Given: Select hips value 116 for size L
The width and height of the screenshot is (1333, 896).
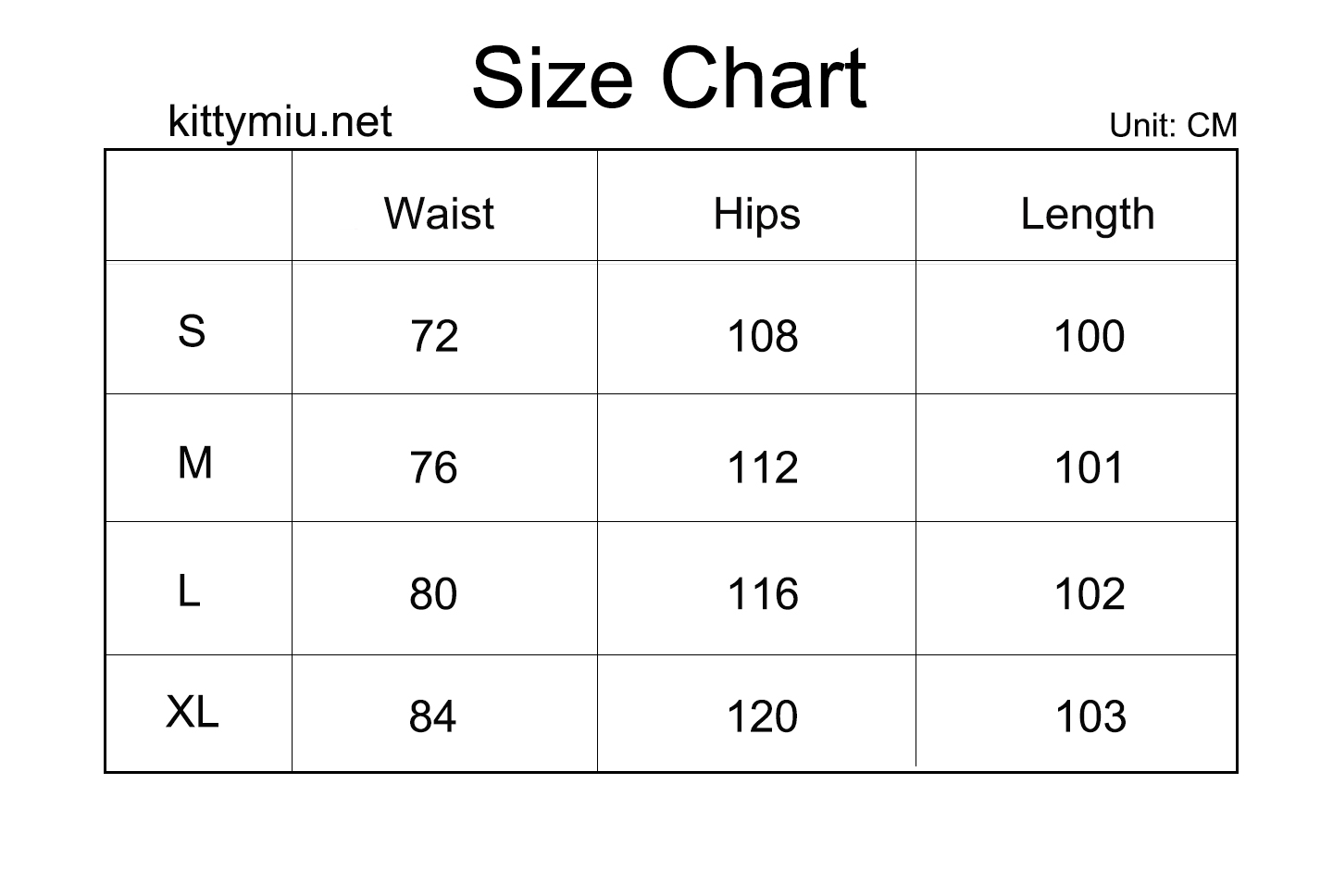Looking at the screenshot, I should click(x=763, y=594).
